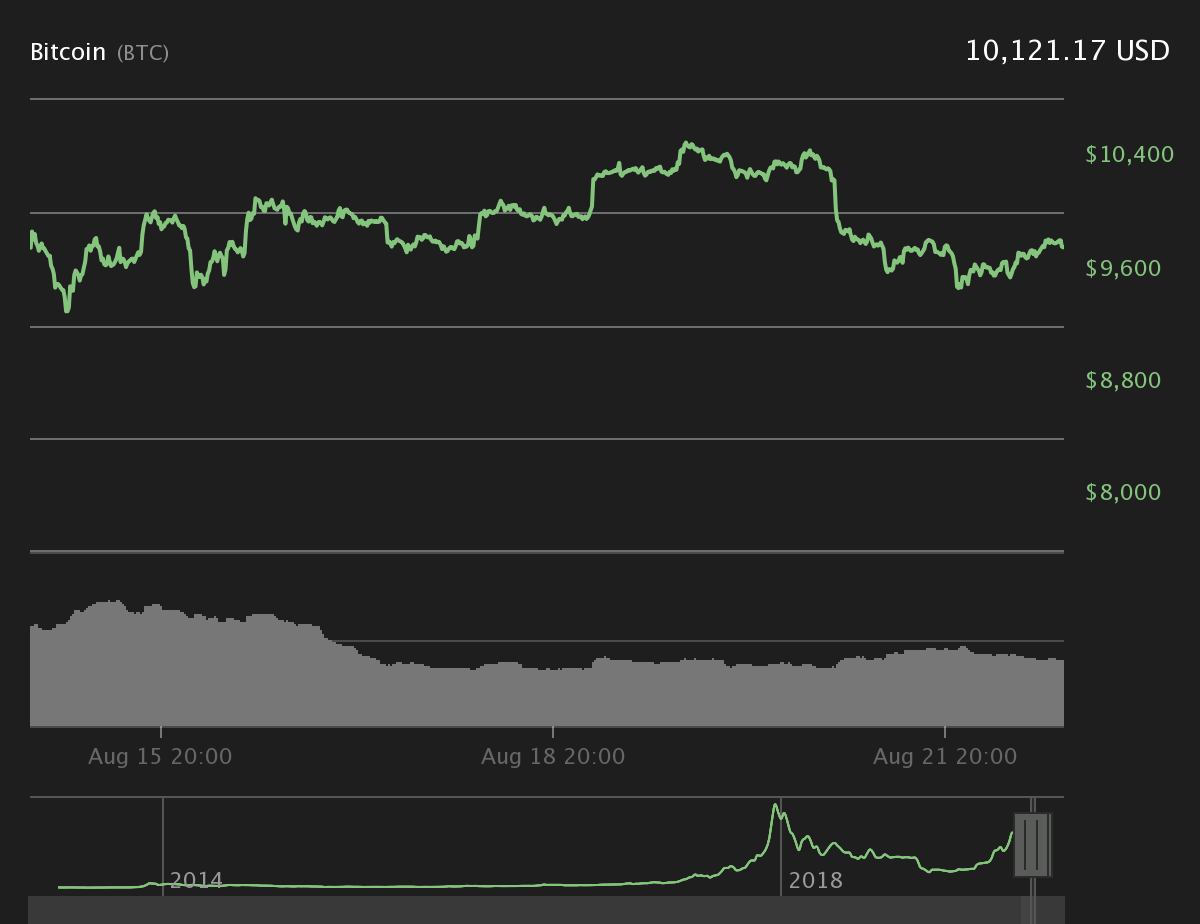1200x924 pixels.
Task: Click the (BTC) ticker symbol
Action: (143, 53)
